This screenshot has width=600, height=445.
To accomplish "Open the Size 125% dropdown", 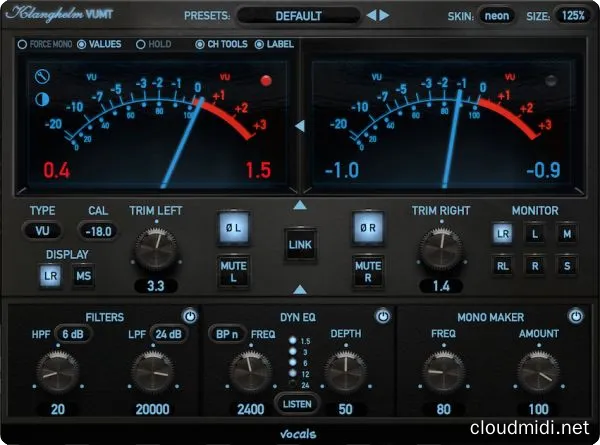I will tap(573, 15).
